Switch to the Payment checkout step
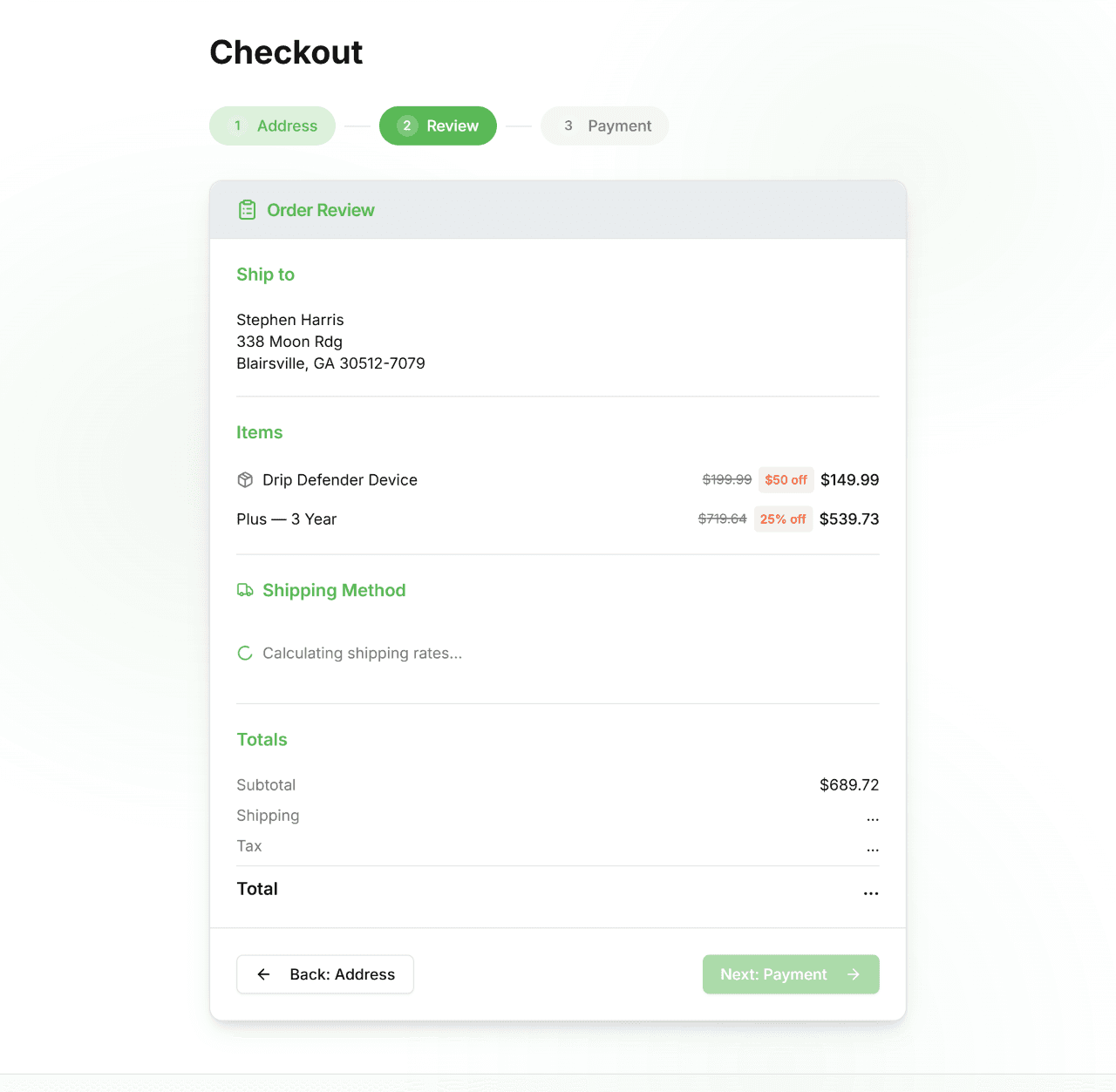The height and width of the screenshot is (1092, 1116). (x=604, y=125)
